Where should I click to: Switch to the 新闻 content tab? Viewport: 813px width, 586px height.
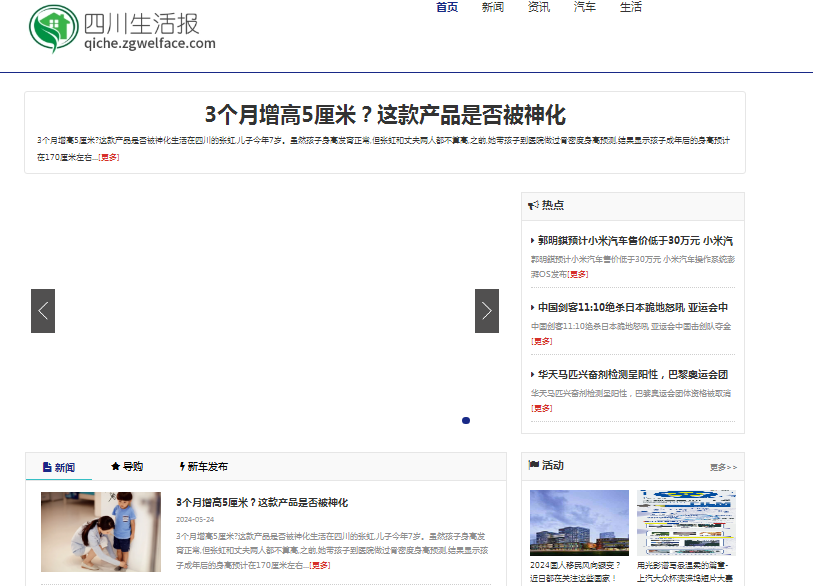(x=59, y=467)
